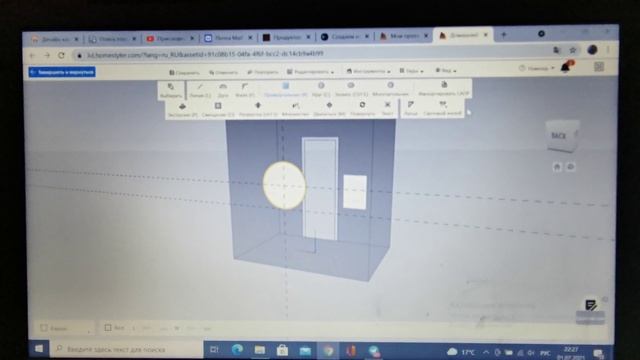Viewport: 640px width, 360px height.
Task: Open File Explorer from taskbar
Action: click(x=260, y=350)
